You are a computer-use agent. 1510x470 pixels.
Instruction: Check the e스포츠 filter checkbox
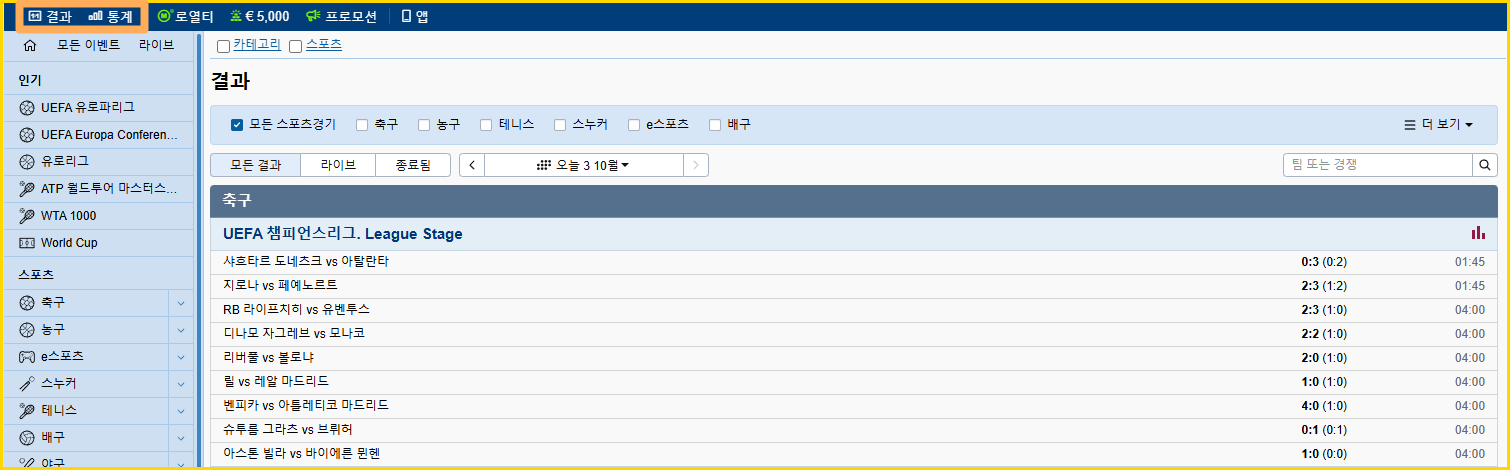pyautogui.click(x=634, y=125)
